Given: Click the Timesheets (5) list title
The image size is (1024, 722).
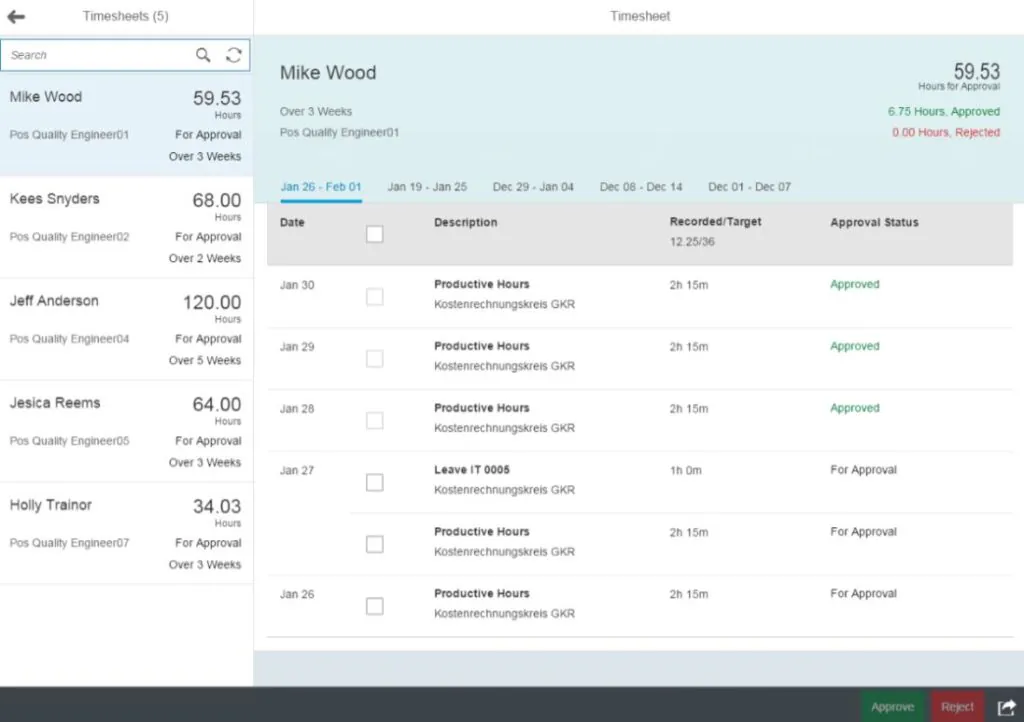Looking at the screenshot, I should click(125, 16).
